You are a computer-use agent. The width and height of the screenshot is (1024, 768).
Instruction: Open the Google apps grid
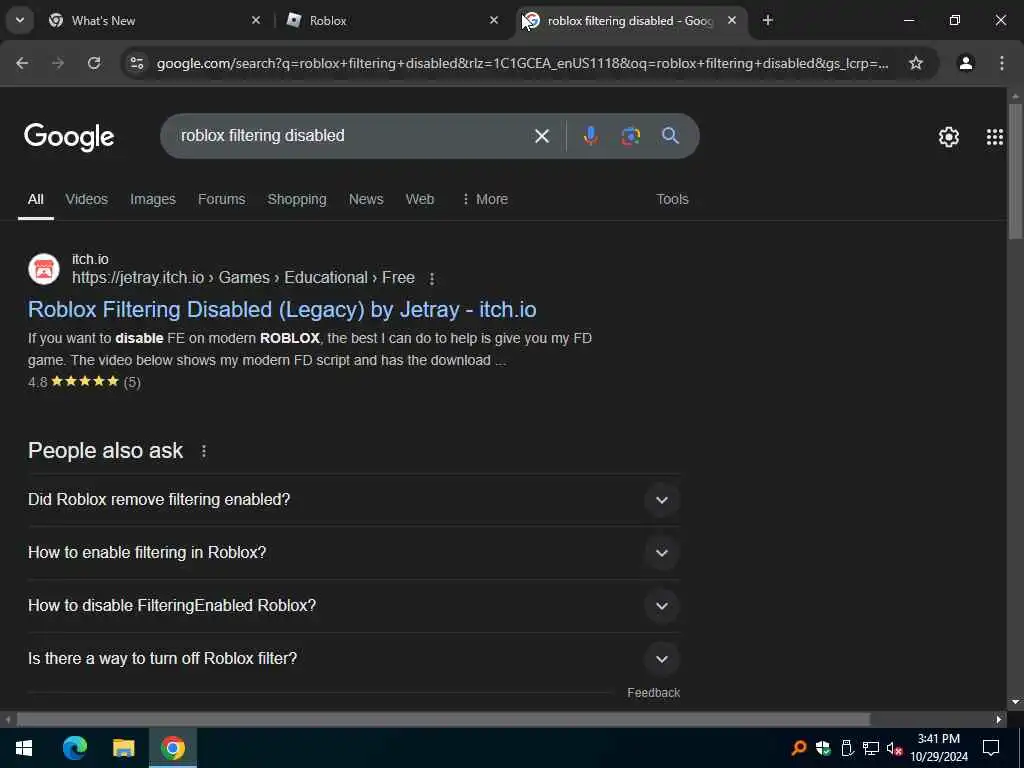click(995, 136)
